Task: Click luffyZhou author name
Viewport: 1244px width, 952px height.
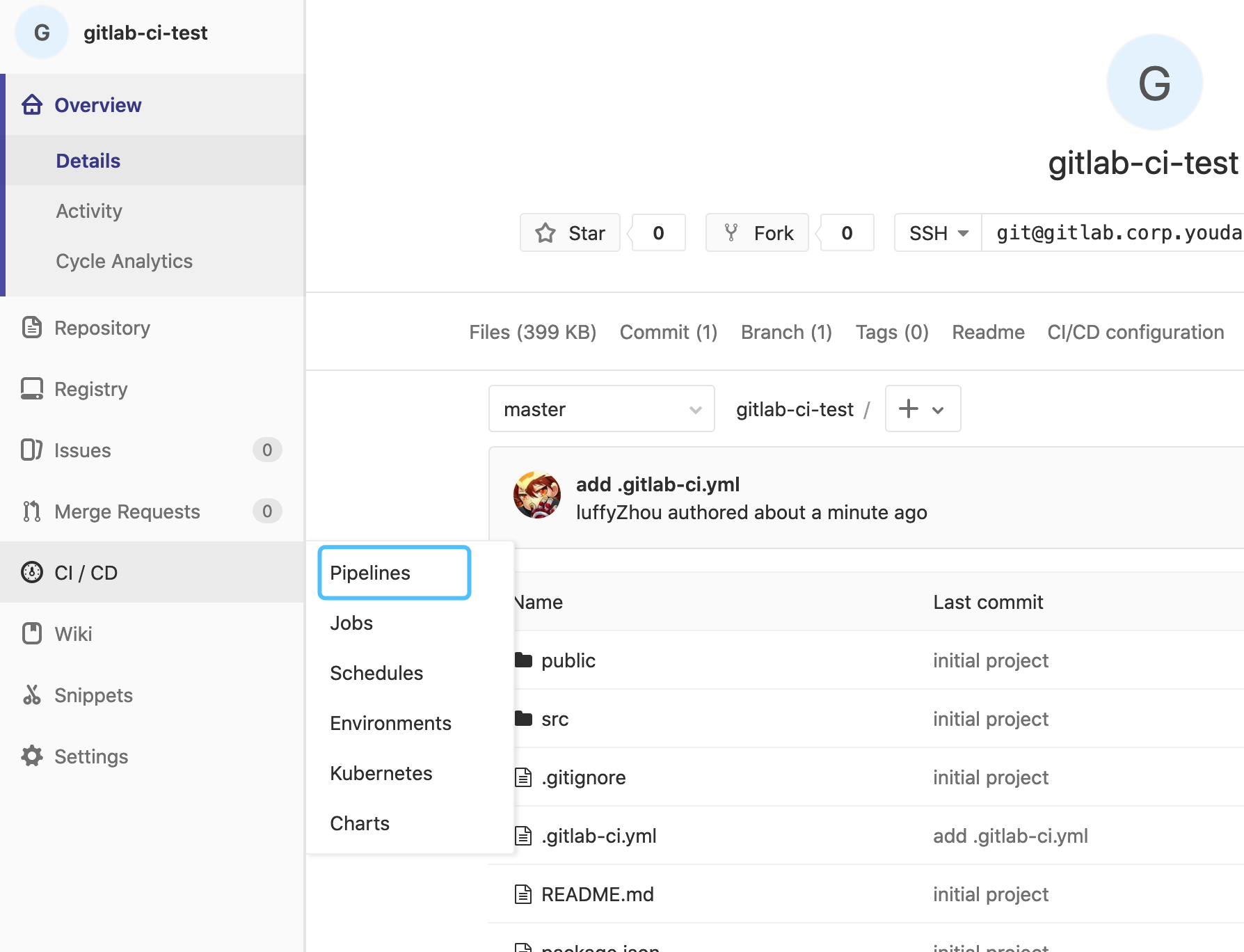Action: coord(619,512)
